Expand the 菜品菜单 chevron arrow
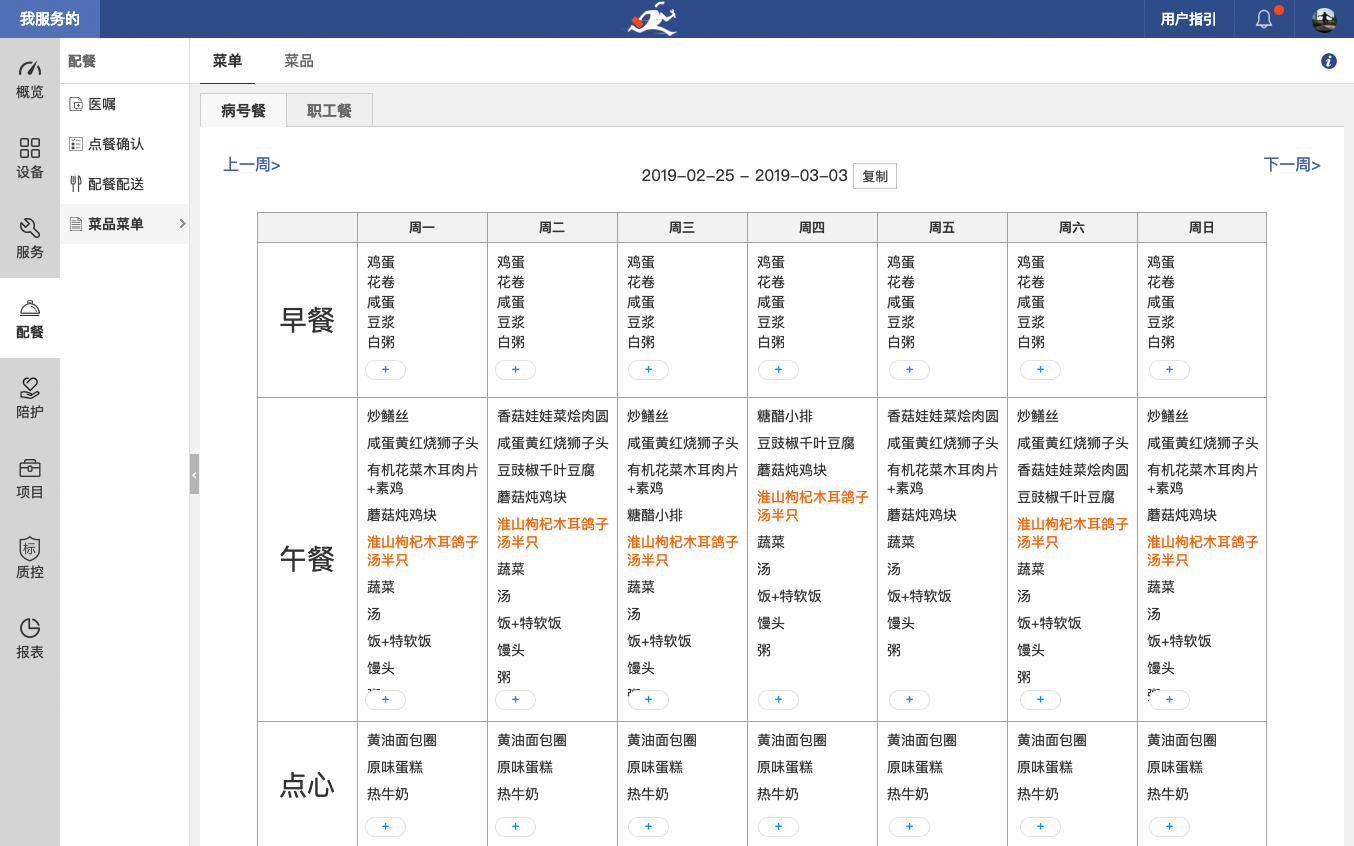 tap(182, 224)
